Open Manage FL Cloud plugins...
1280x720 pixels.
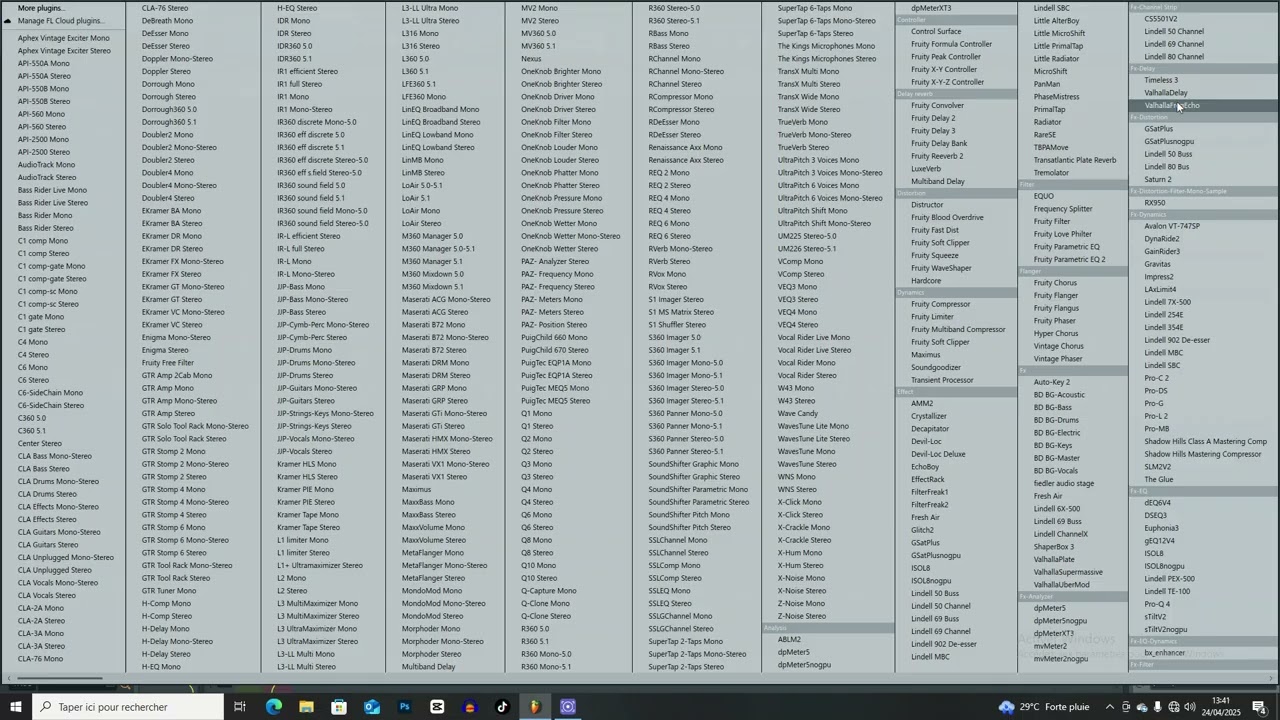61,21
